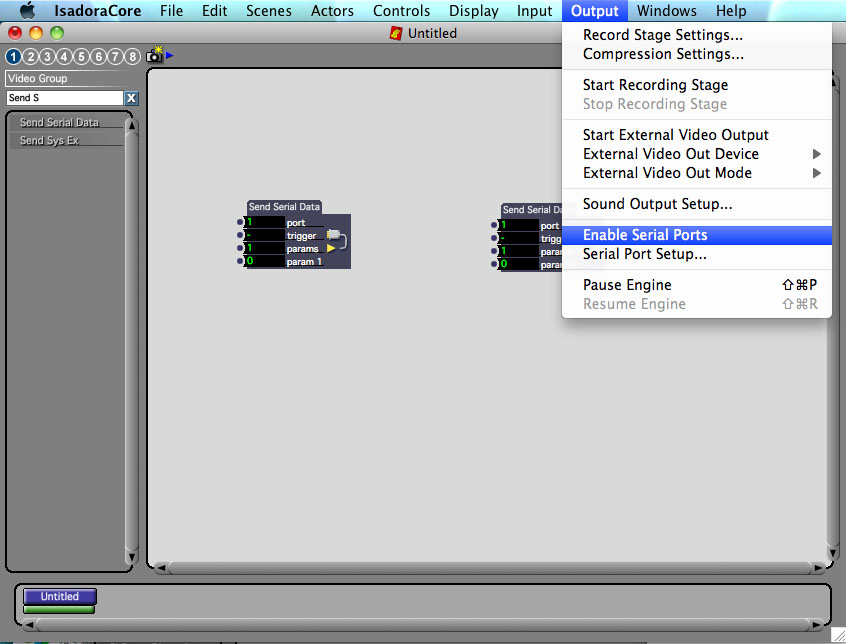Click the trigger value field on the actor
The image size is (846, 644).
point(265,236)
